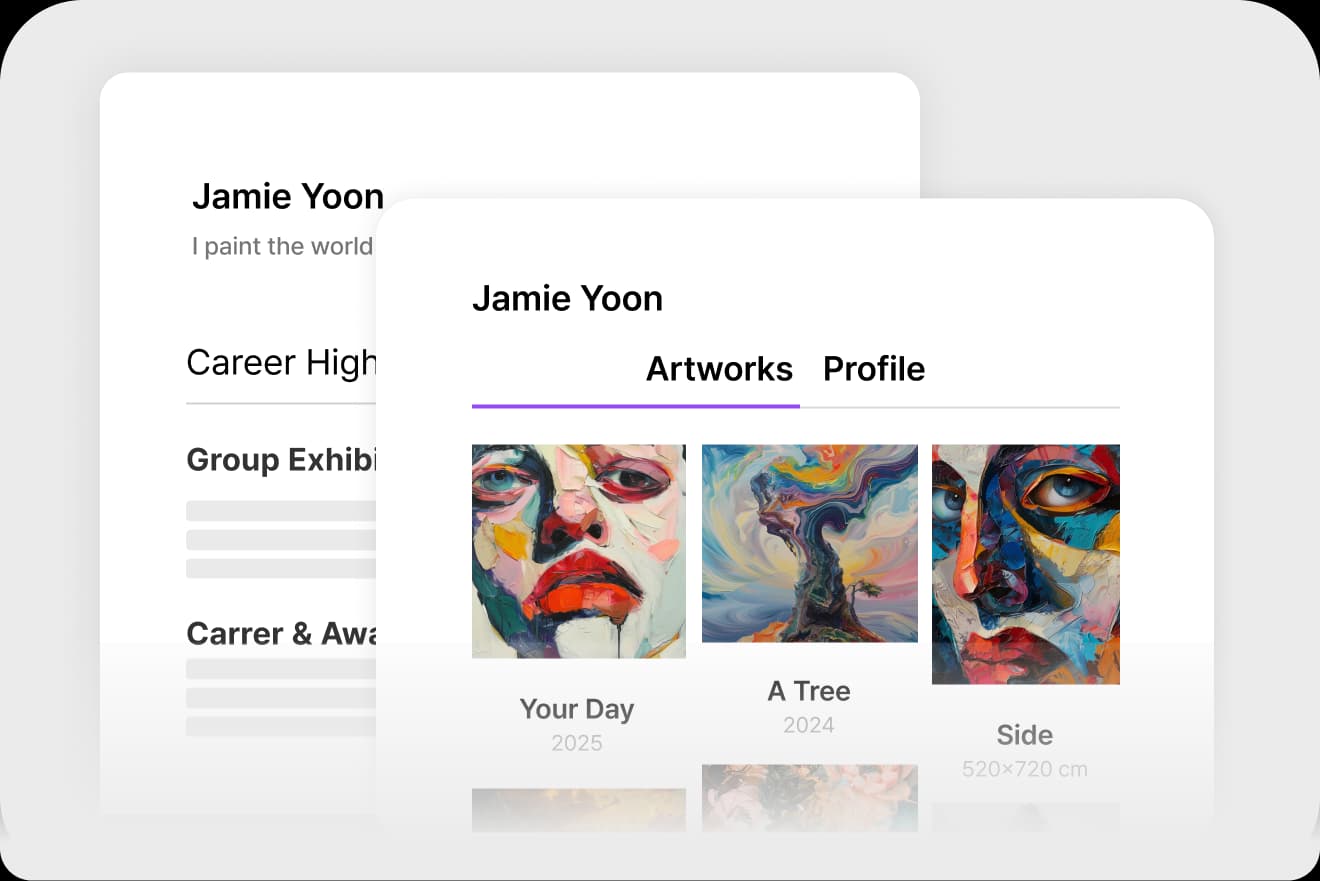Click the Side artwork title
Viewport: 1320px width, 881px height.
[1025, 735]
